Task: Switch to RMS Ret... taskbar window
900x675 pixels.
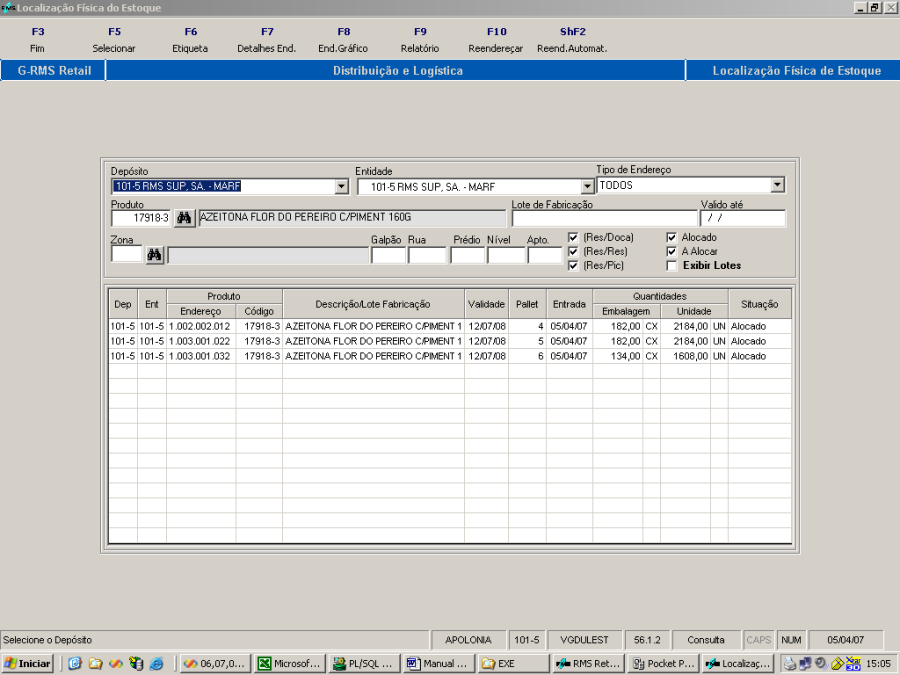Action: coord(588,664)
